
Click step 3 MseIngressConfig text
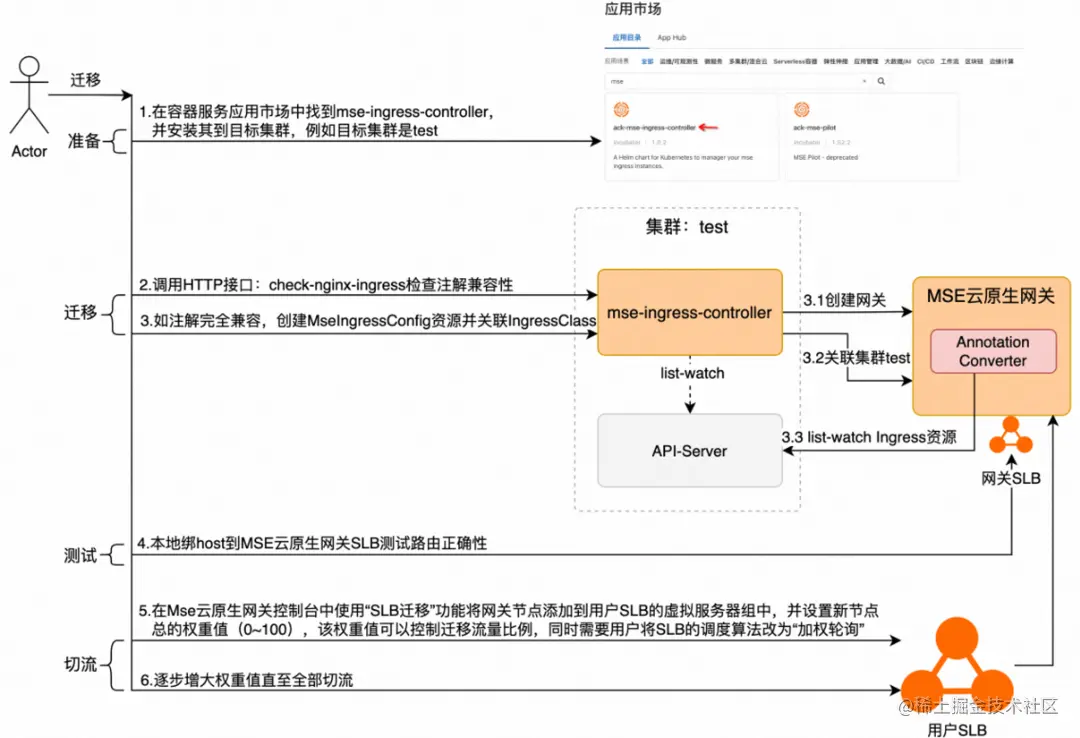pos(368,320)
